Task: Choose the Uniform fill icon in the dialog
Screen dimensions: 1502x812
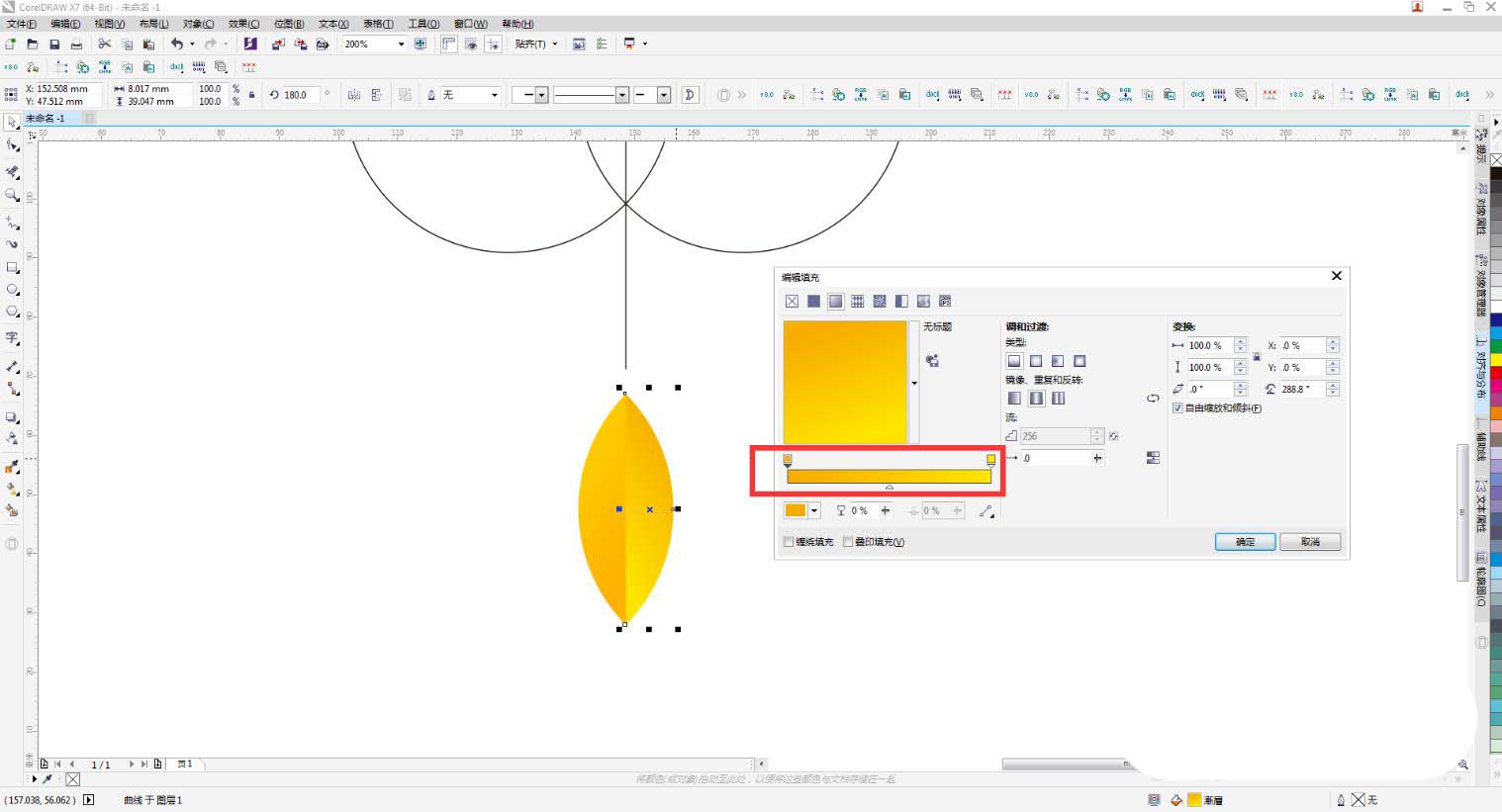Action: click(x=813, y=302)
